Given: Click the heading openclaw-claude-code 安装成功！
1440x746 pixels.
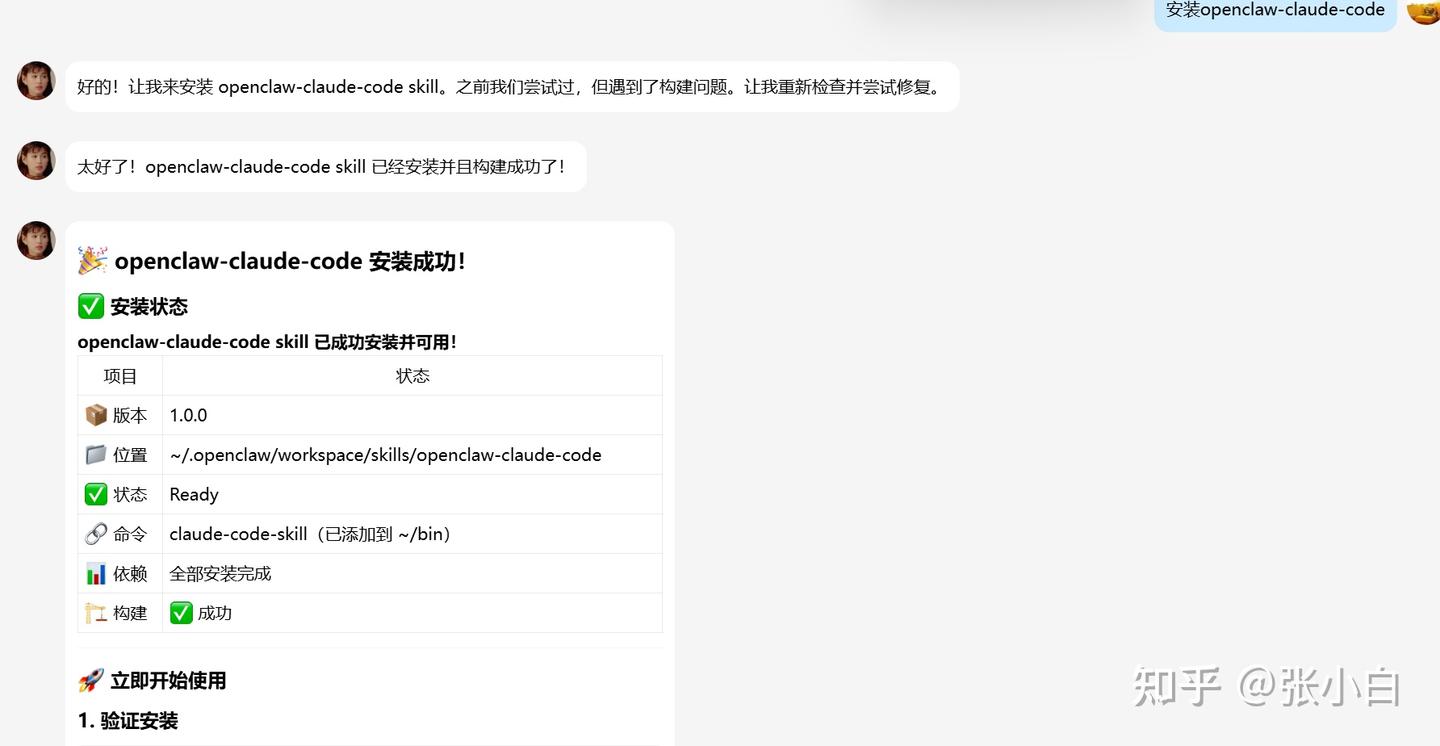Looking at the screenshot, I should (290, 261).
